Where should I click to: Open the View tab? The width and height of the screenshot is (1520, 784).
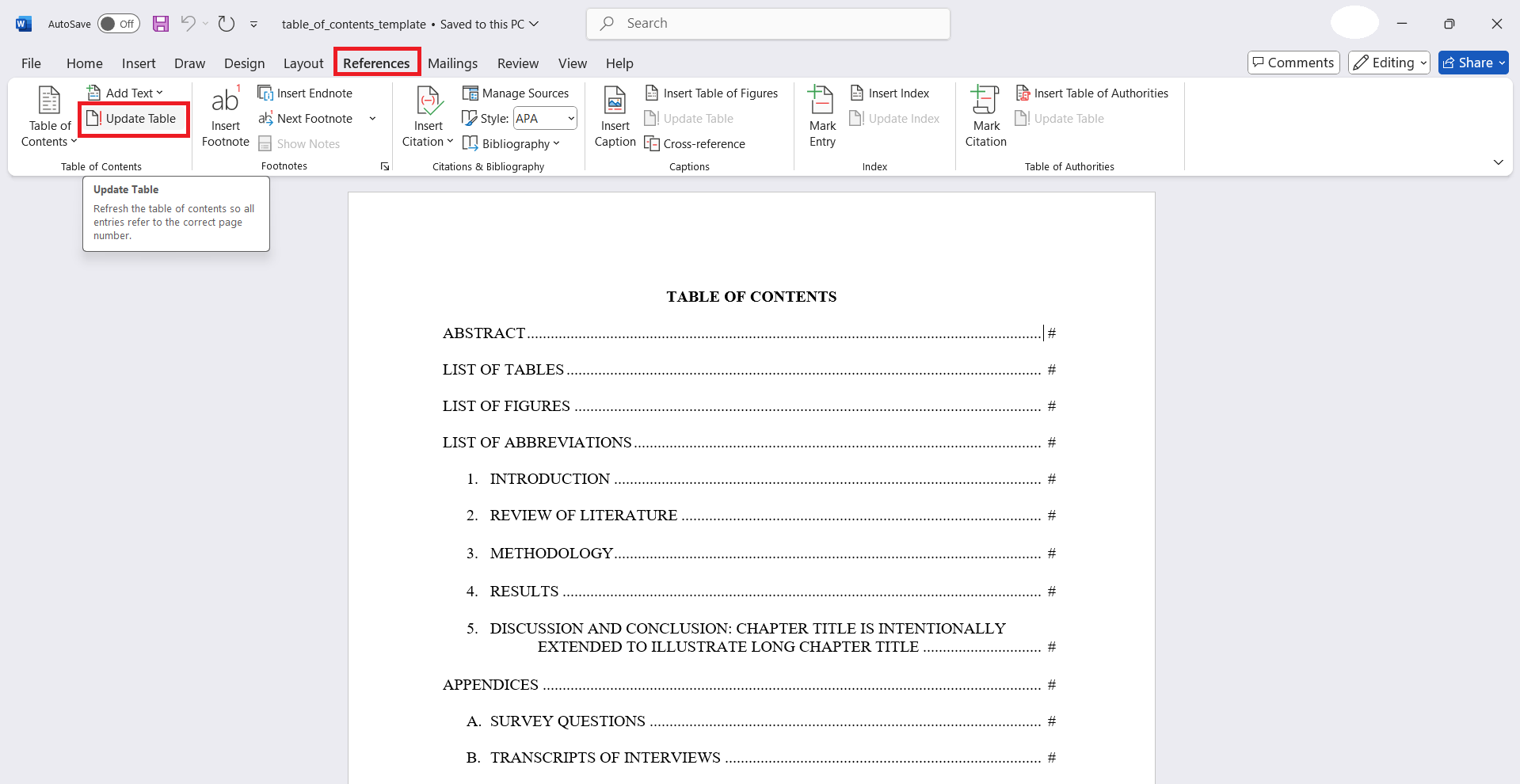pos(573,63)
